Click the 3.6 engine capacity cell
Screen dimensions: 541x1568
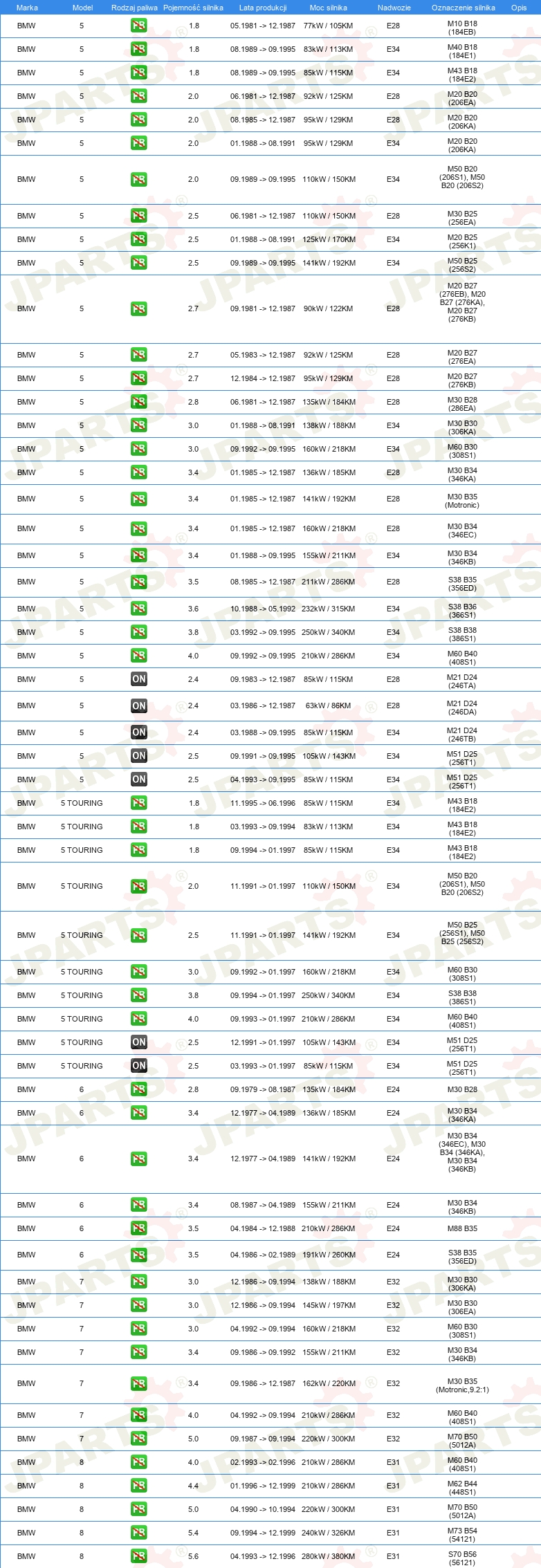coord(194,609)
